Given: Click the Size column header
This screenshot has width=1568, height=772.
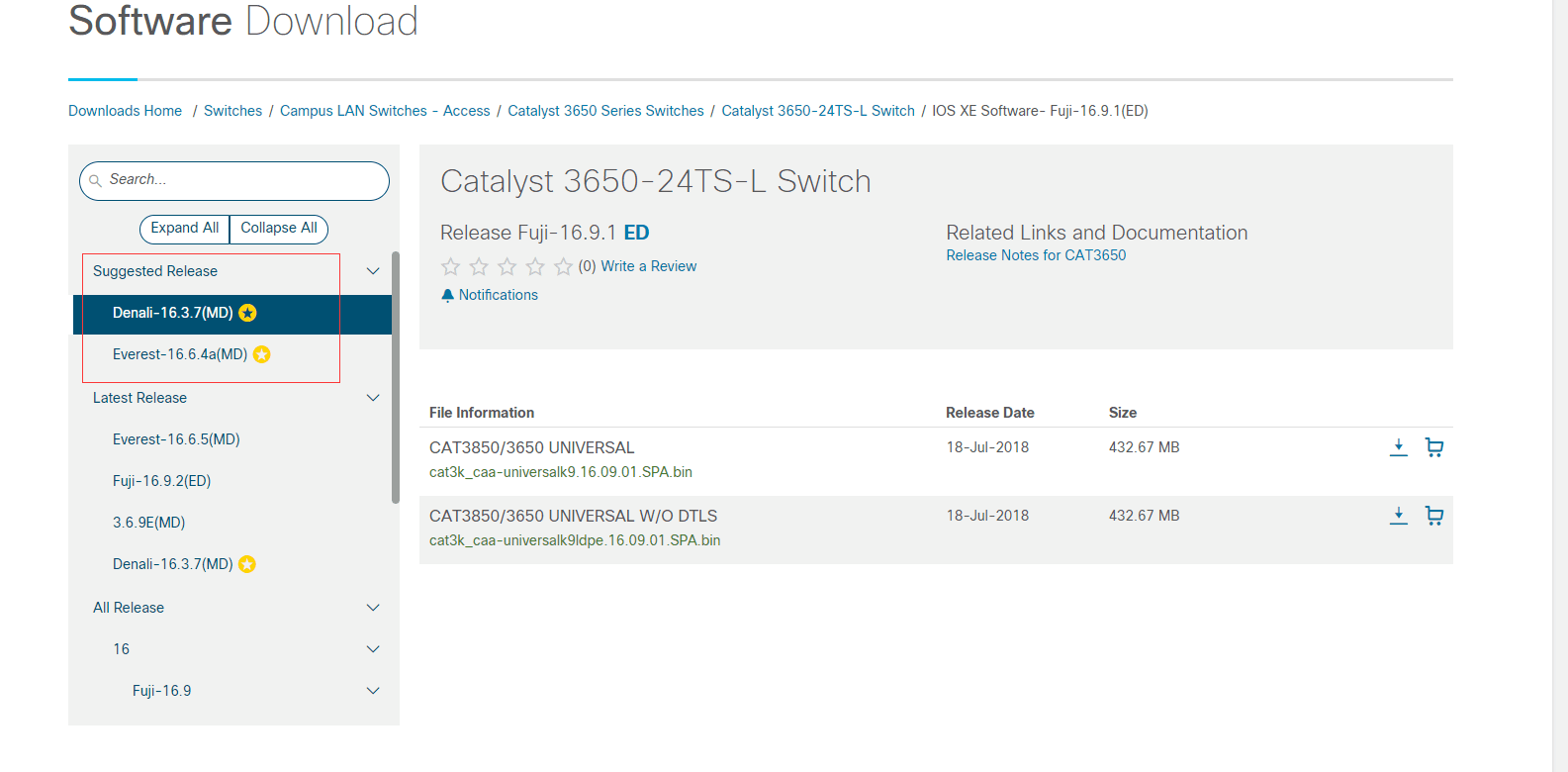Looking at the screenshot, I should point(1123,413).
